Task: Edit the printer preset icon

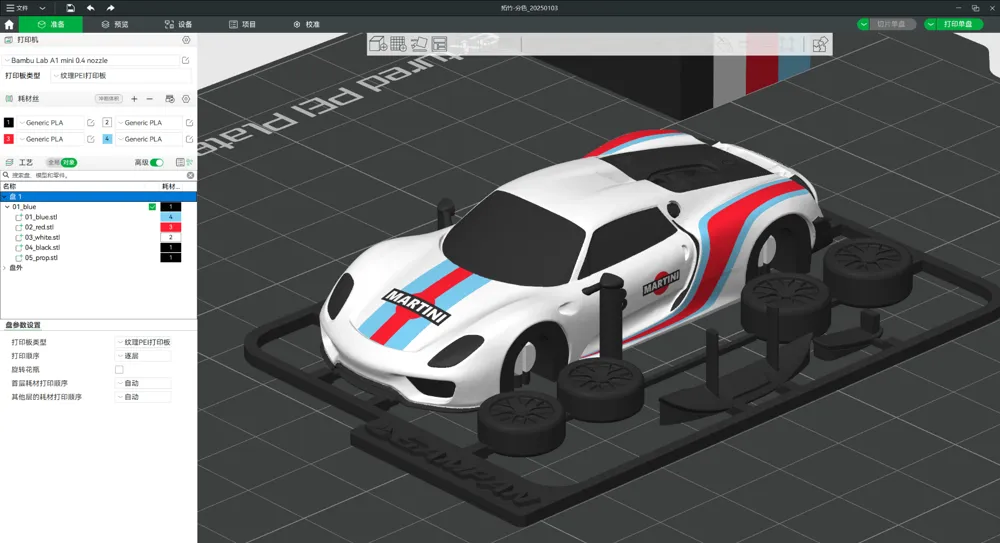Action: point(186,60)
